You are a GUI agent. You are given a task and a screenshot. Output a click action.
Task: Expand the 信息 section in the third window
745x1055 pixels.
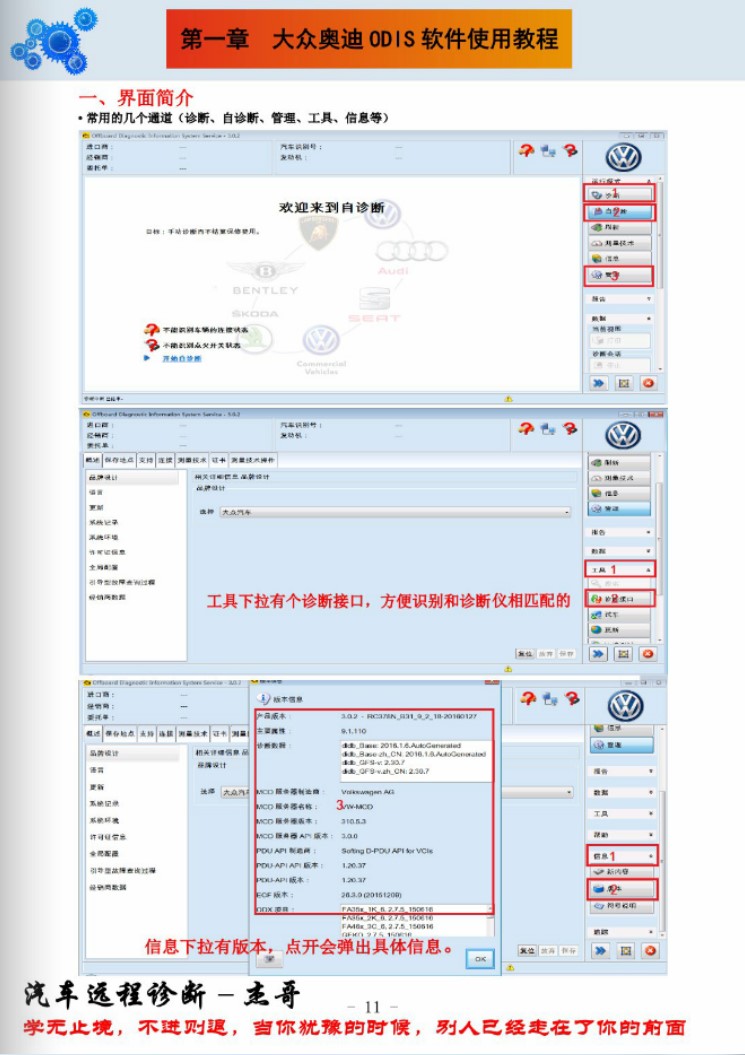[621, 856]
